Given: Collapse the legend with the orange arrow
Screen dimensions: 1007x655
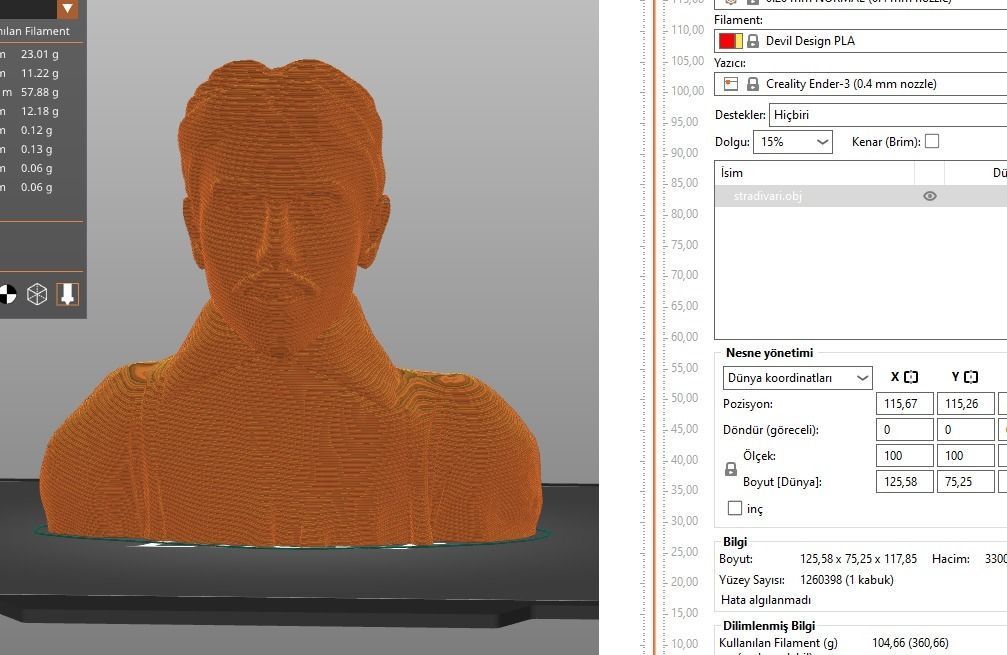Looking at the screenshot, I should pos(67,9).
